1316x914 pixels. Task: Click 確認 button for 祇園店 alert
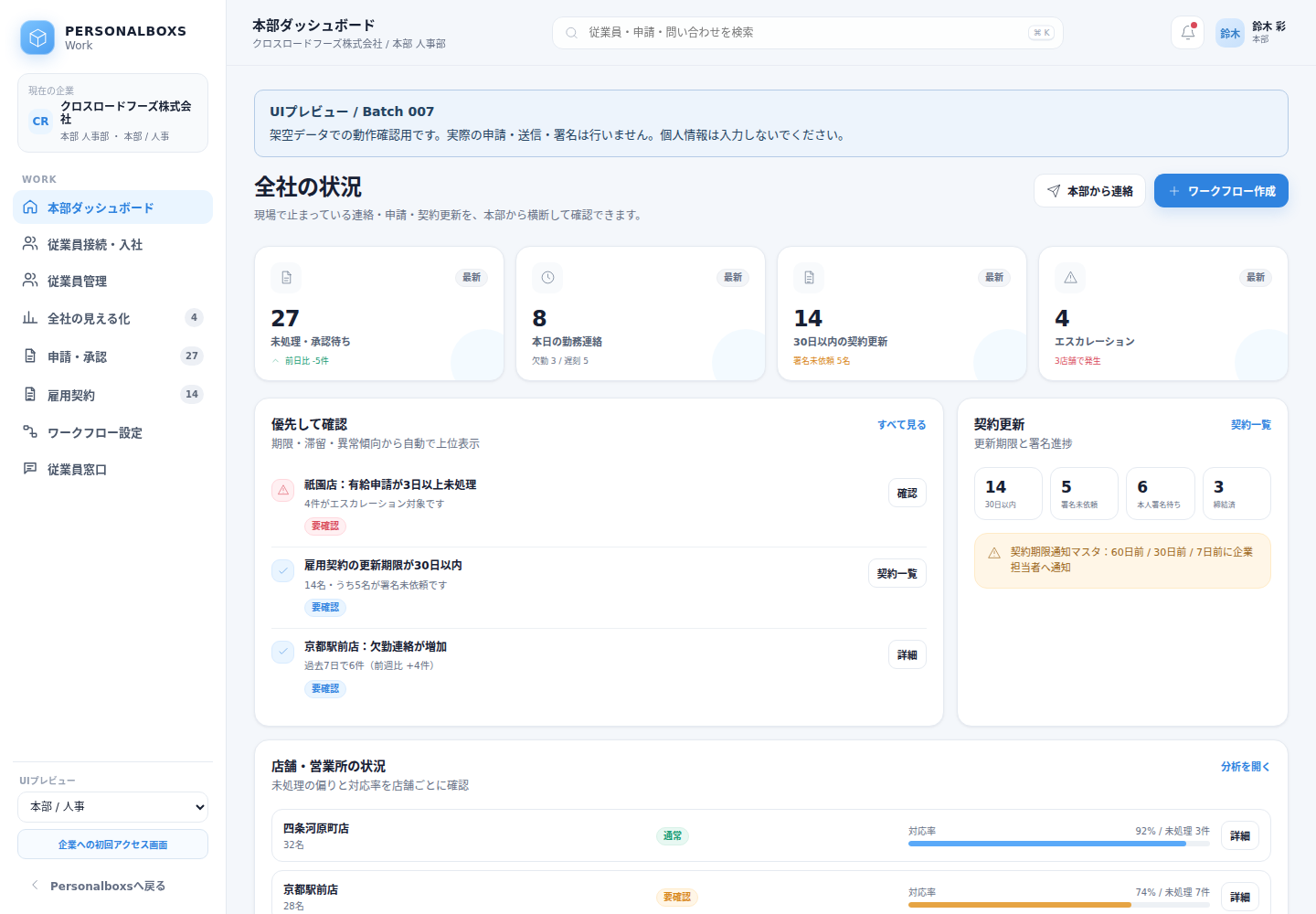click(907, 494)
